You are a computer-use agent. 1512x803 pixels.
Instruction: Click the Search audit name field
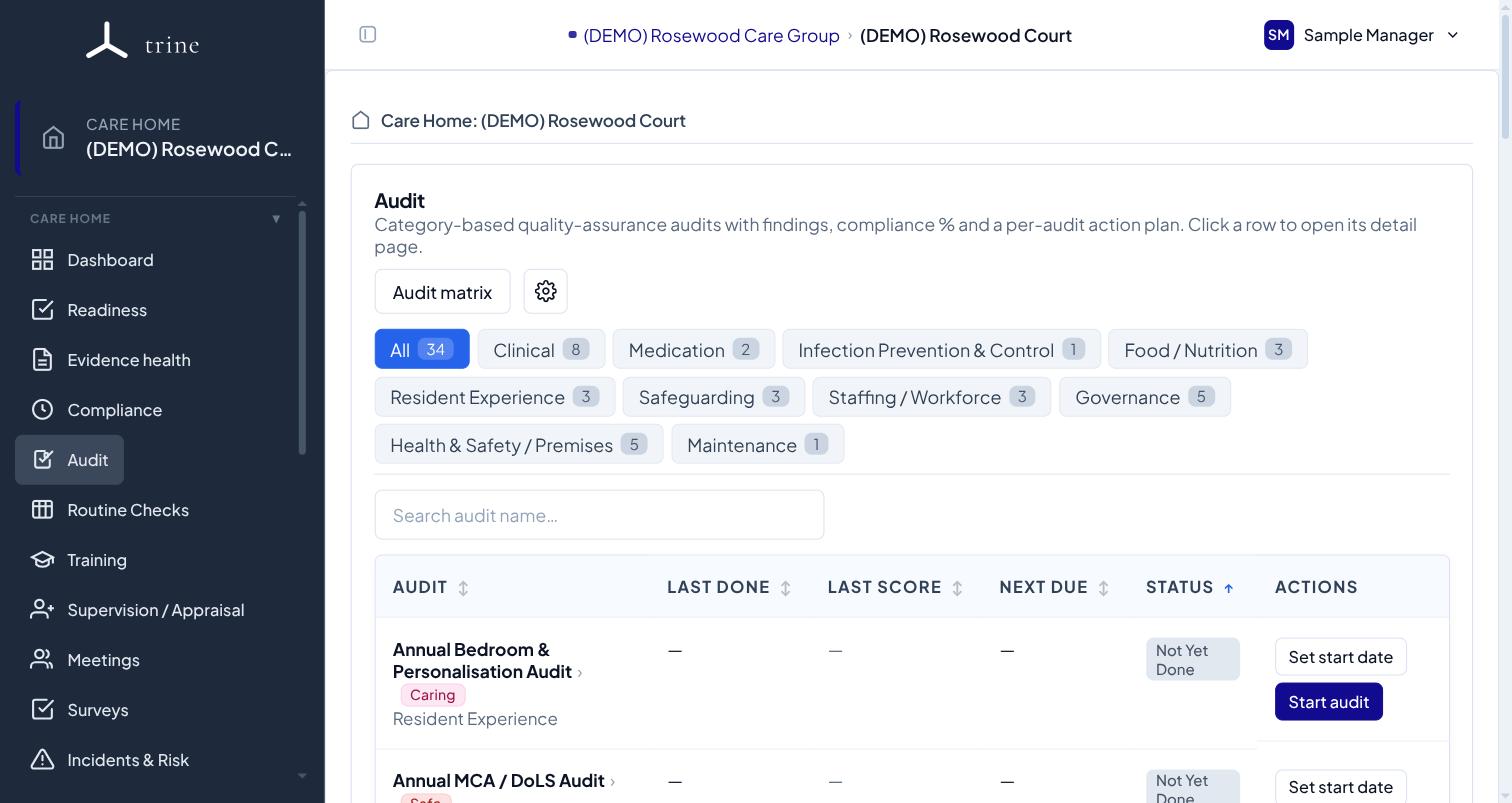599,515
